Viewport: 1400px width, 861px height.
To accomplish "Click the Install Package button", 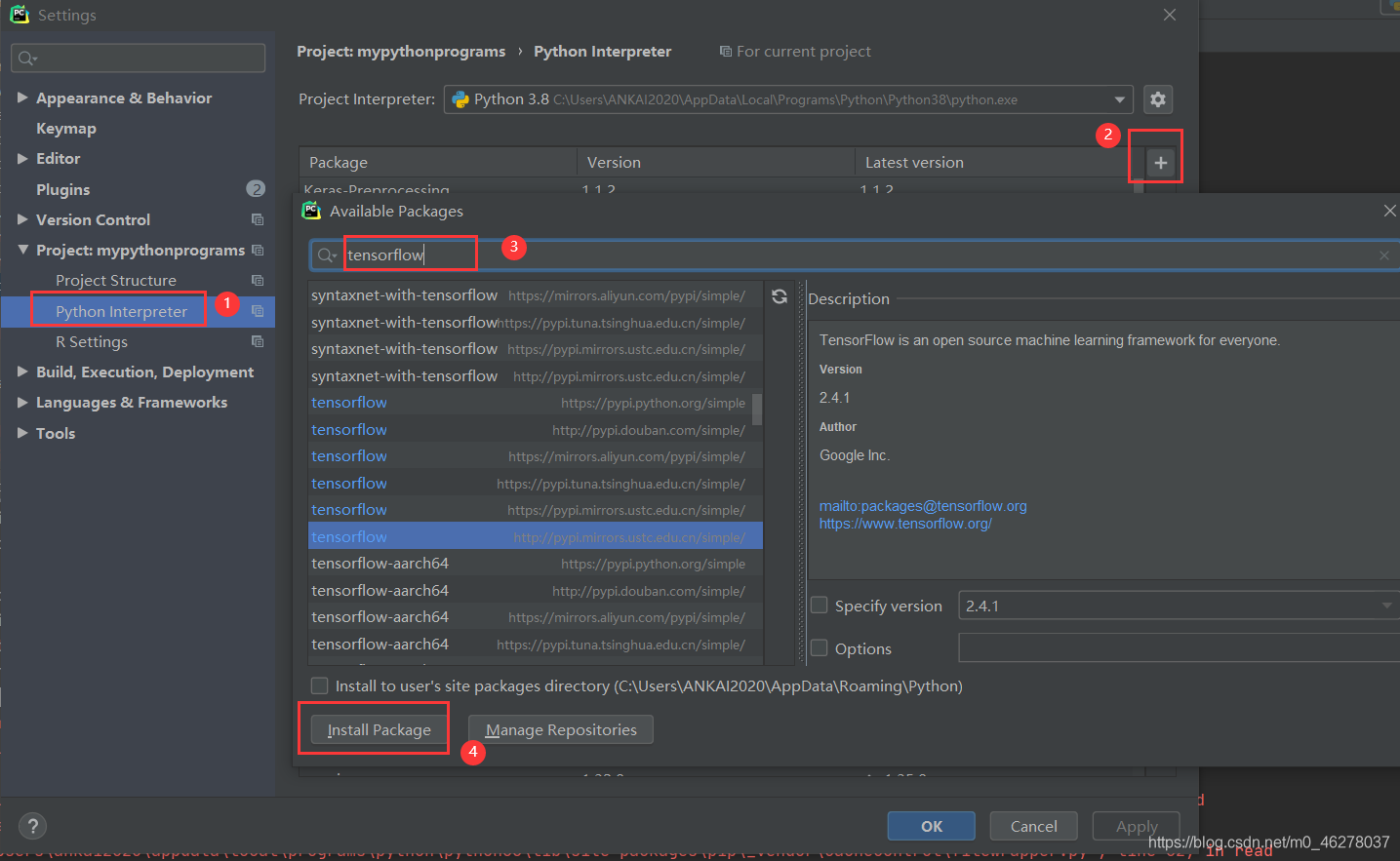I will [x=379, y=729].
